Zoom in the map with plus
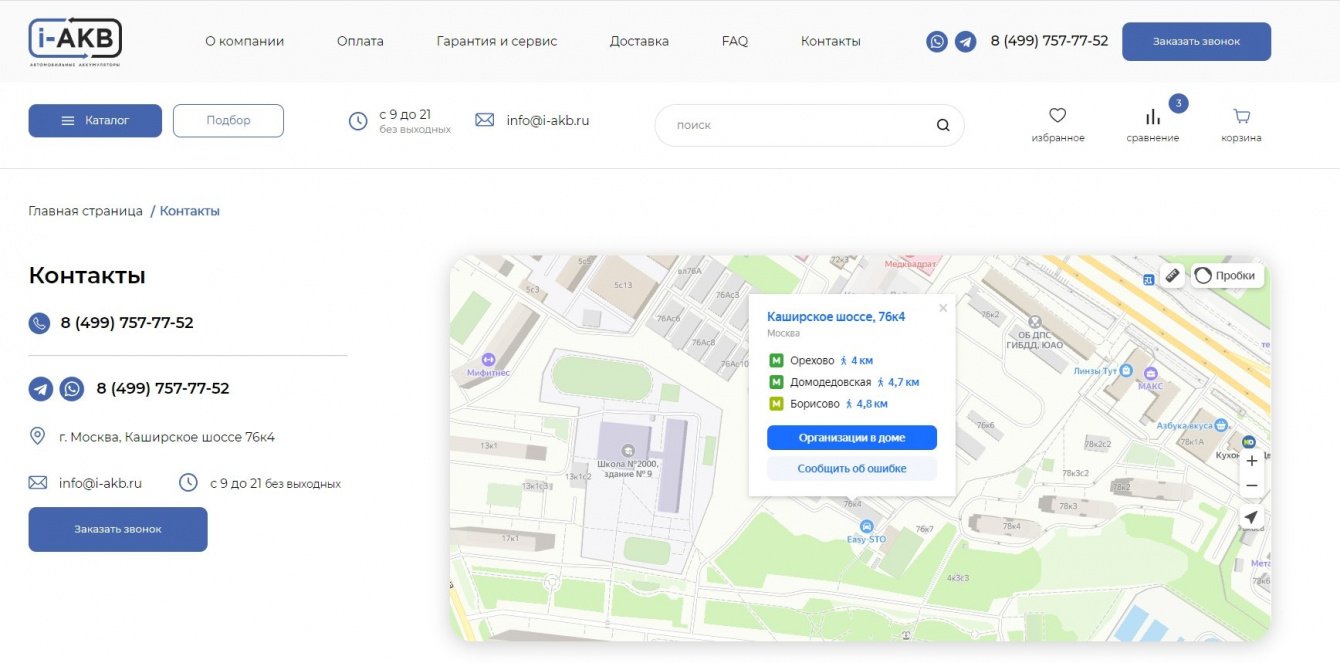 1251,461
